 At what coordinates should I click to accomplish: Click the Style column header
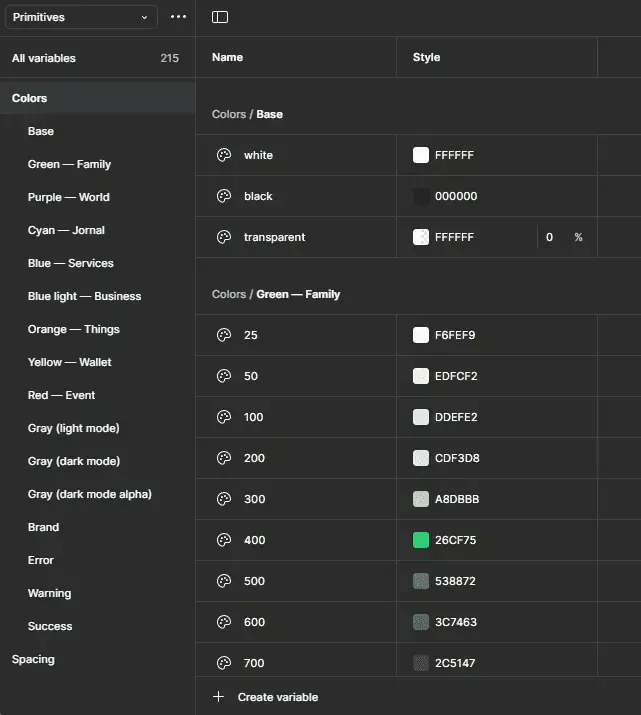(426, 57)
